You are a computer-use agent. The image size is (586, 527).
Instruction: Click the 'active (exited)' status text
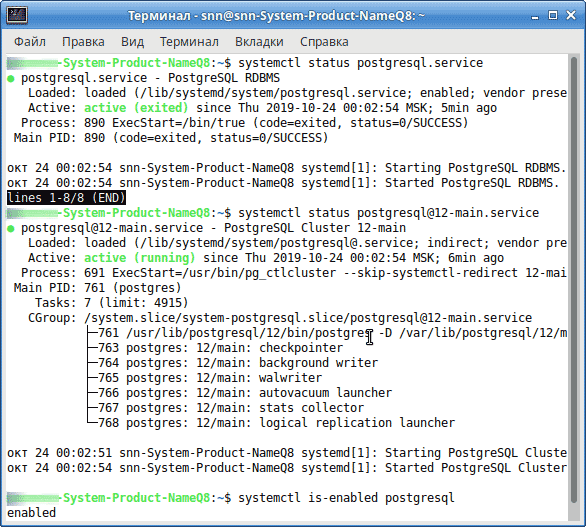click(x=136, y=108)
